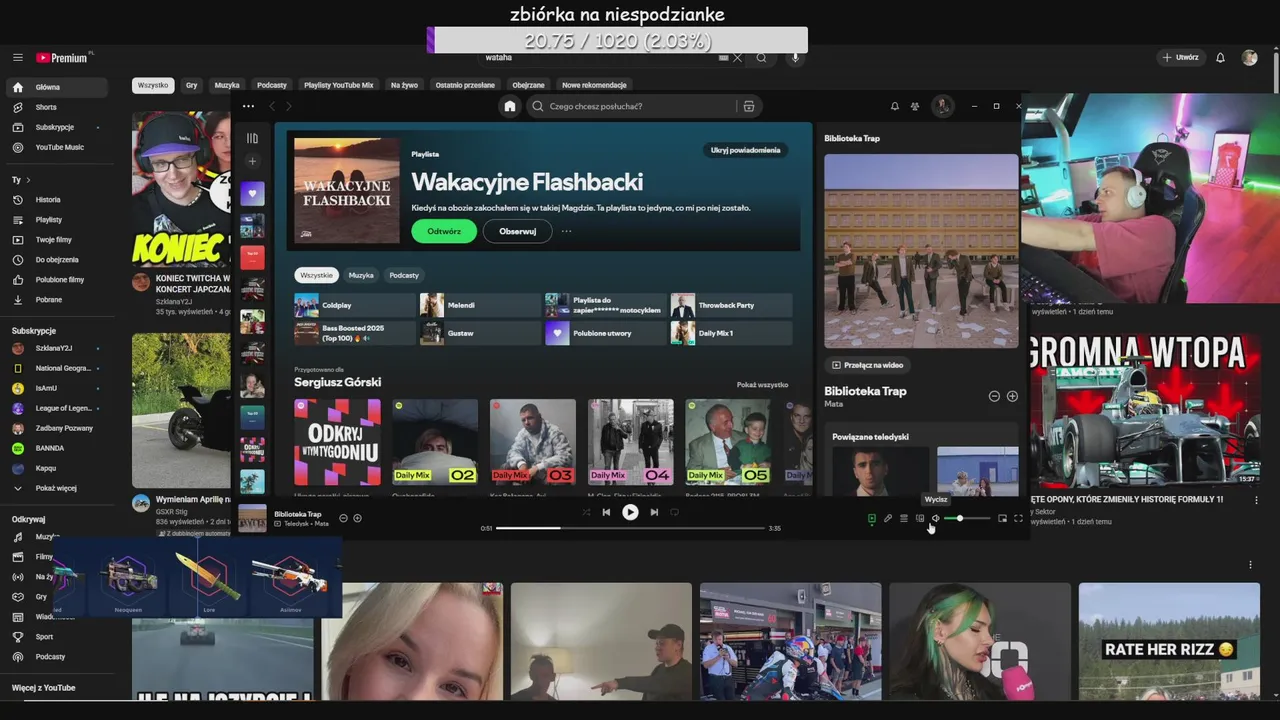The image size is (1280, 720).
Task: Show lyrics with the microphone icon
Action: [888, 518]
